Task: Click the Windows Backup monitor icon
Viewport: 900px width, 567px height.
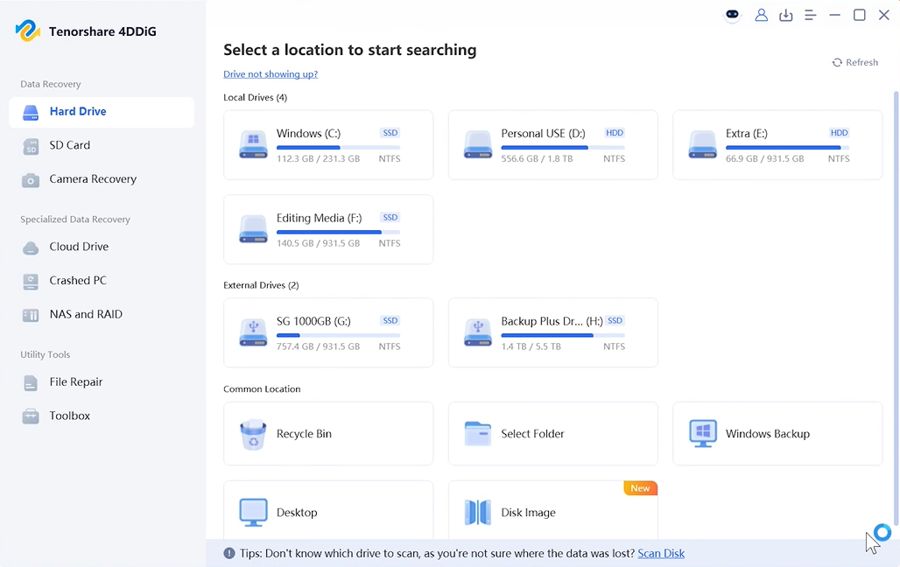Action: click(703, 434)
